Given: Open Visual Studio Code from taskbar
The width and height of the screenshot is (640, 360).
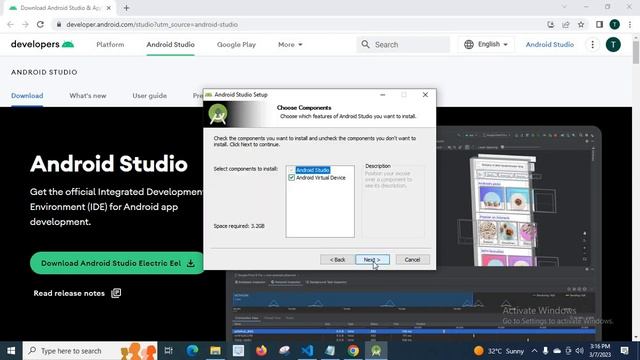Looking at the screenshot, I should [307, 351].
